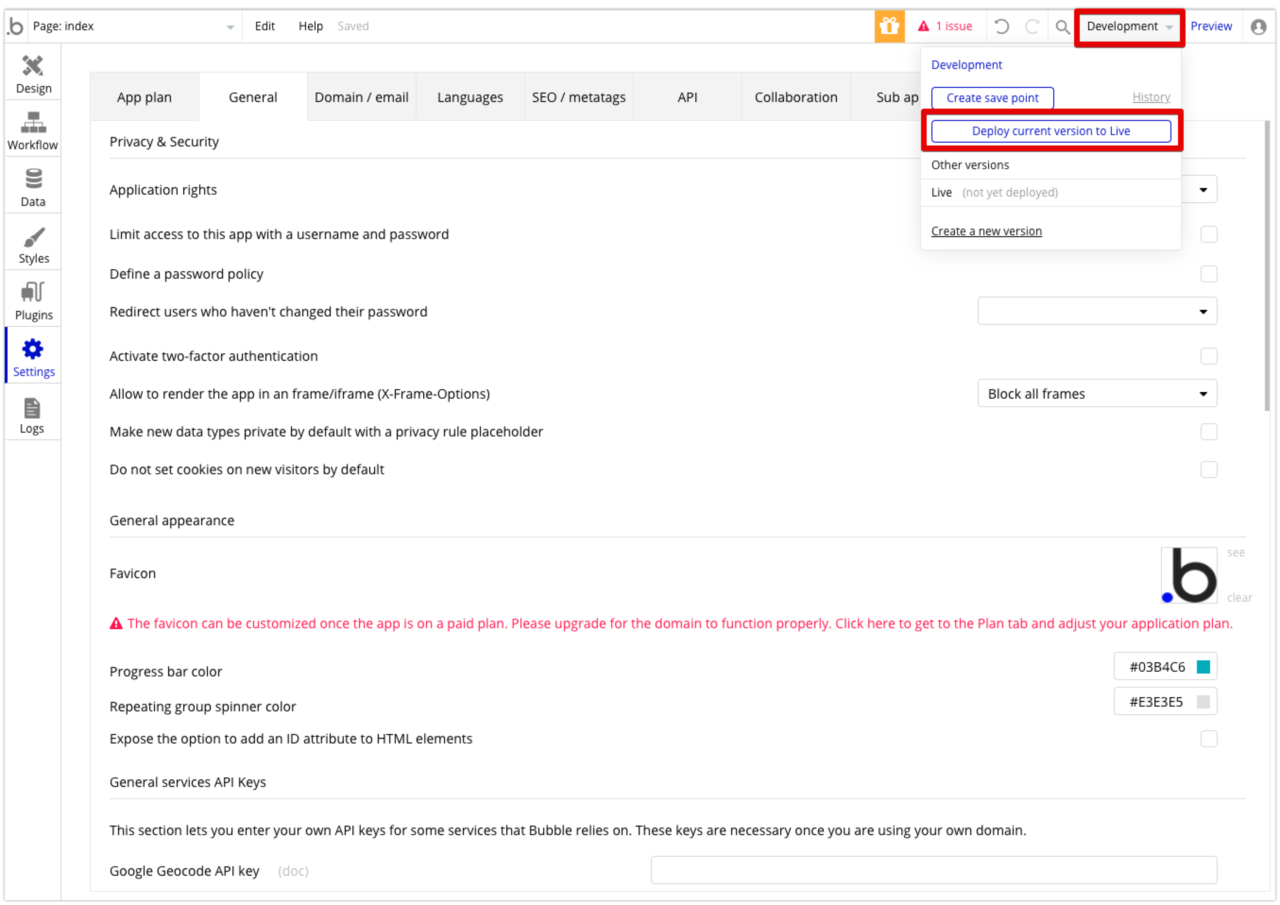Click the Preview link

(x=1211, y=27)
